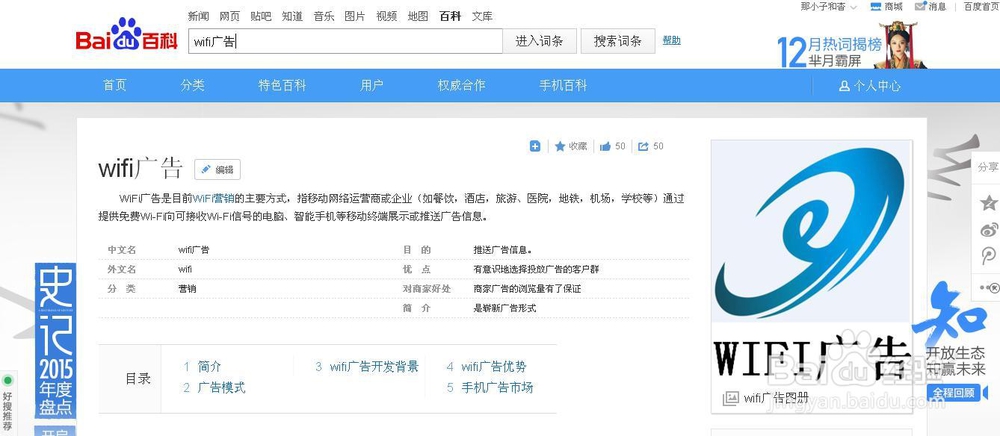The width and height of the screenshot is (1000, 436).
Task: Click the 进入词条 button
Action: (x=540, y=41)
